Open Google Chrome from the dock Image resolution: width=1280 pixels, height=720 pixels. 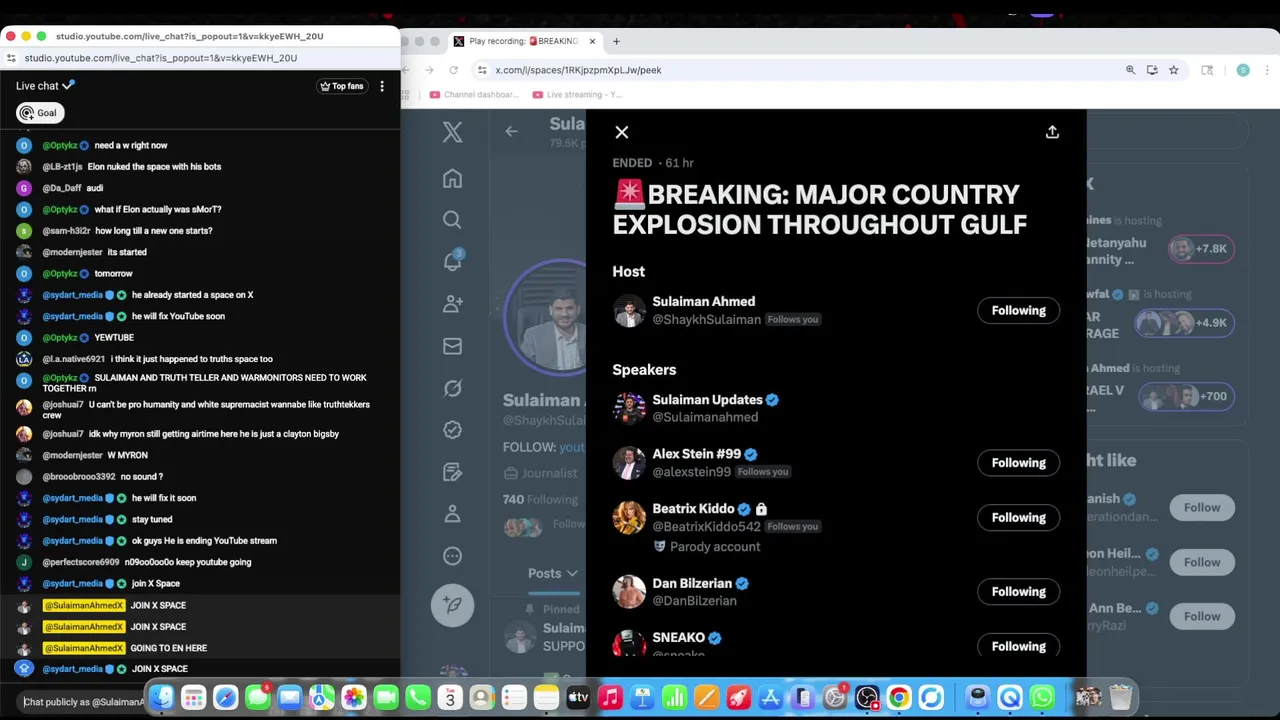(899, 697)
